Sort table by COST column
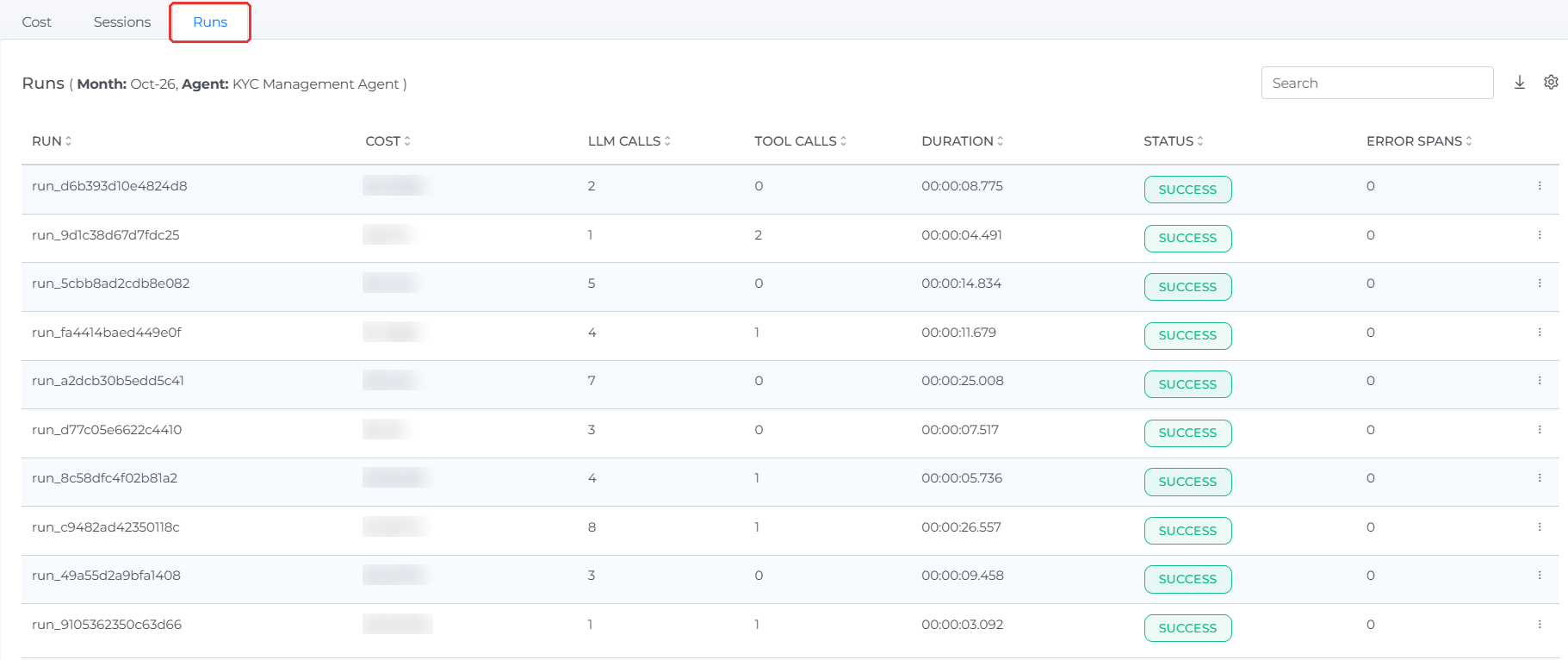Viewport: 1568px width, 660px height. coord(388,141)
